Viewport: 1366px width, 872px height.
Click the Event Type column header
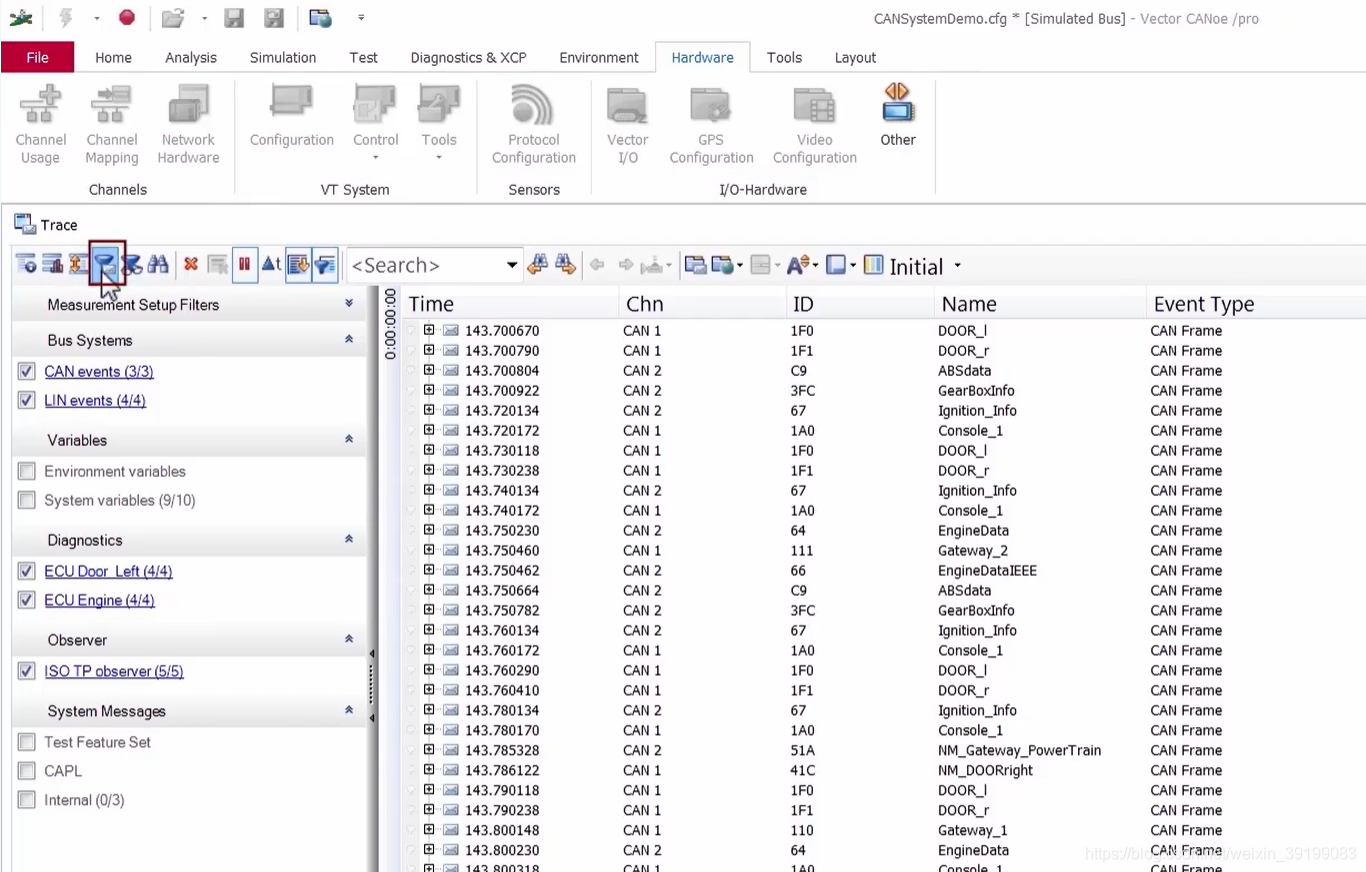[x=1255, y=304]
